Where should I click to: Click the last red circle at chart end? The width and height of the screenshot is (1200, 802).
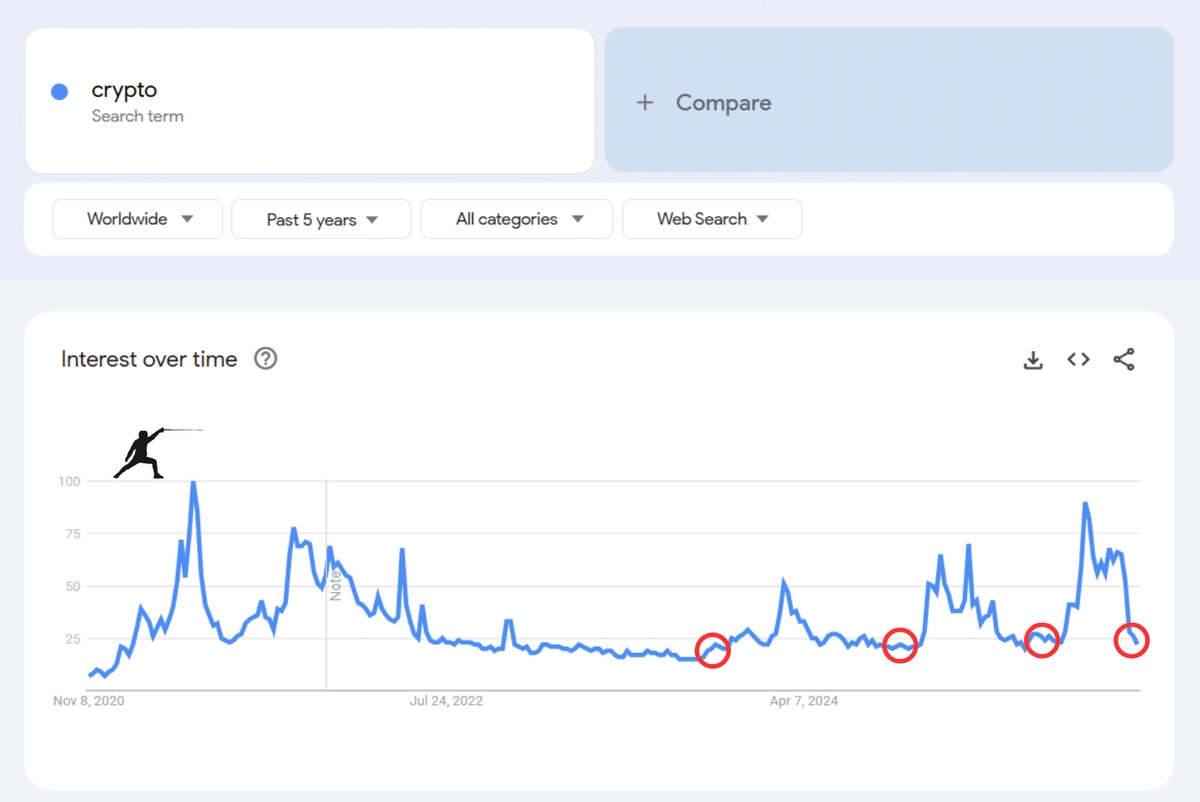click(x=1131, y=640)
